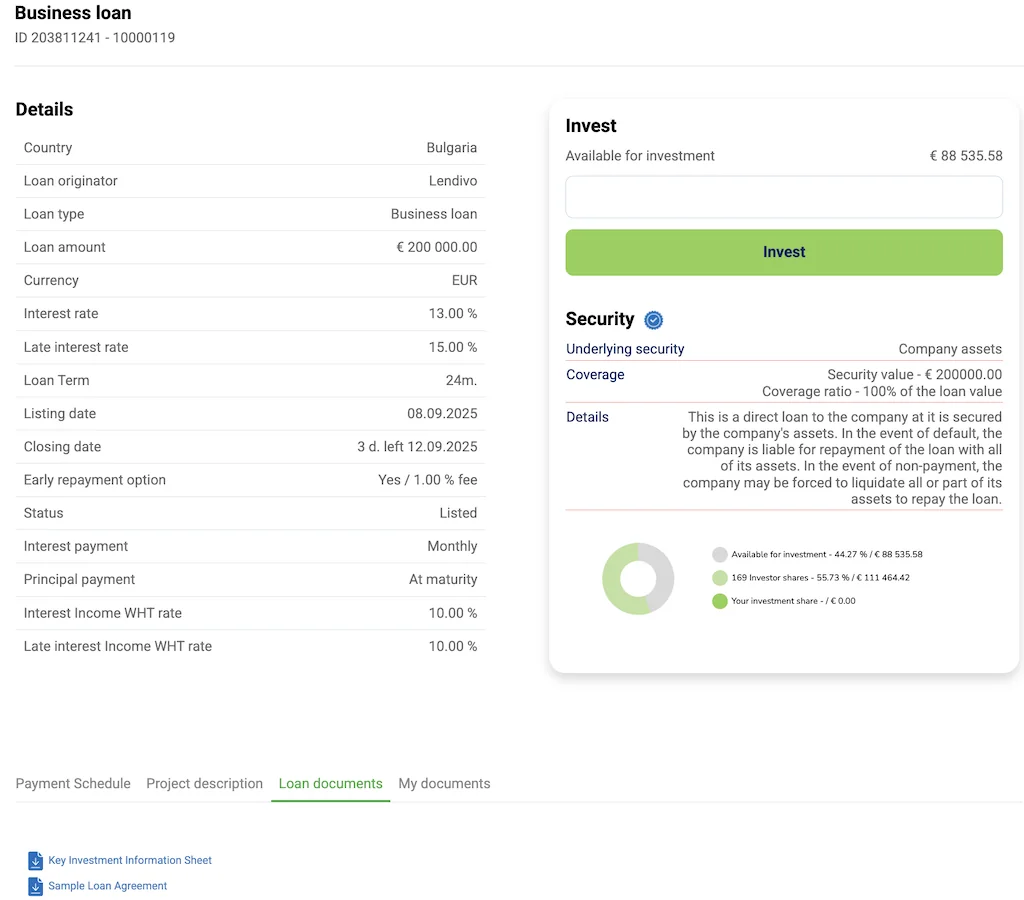Open the Project description tab
The width and height of the screenshot is (1024, 900).
click(x=204, y=784)
